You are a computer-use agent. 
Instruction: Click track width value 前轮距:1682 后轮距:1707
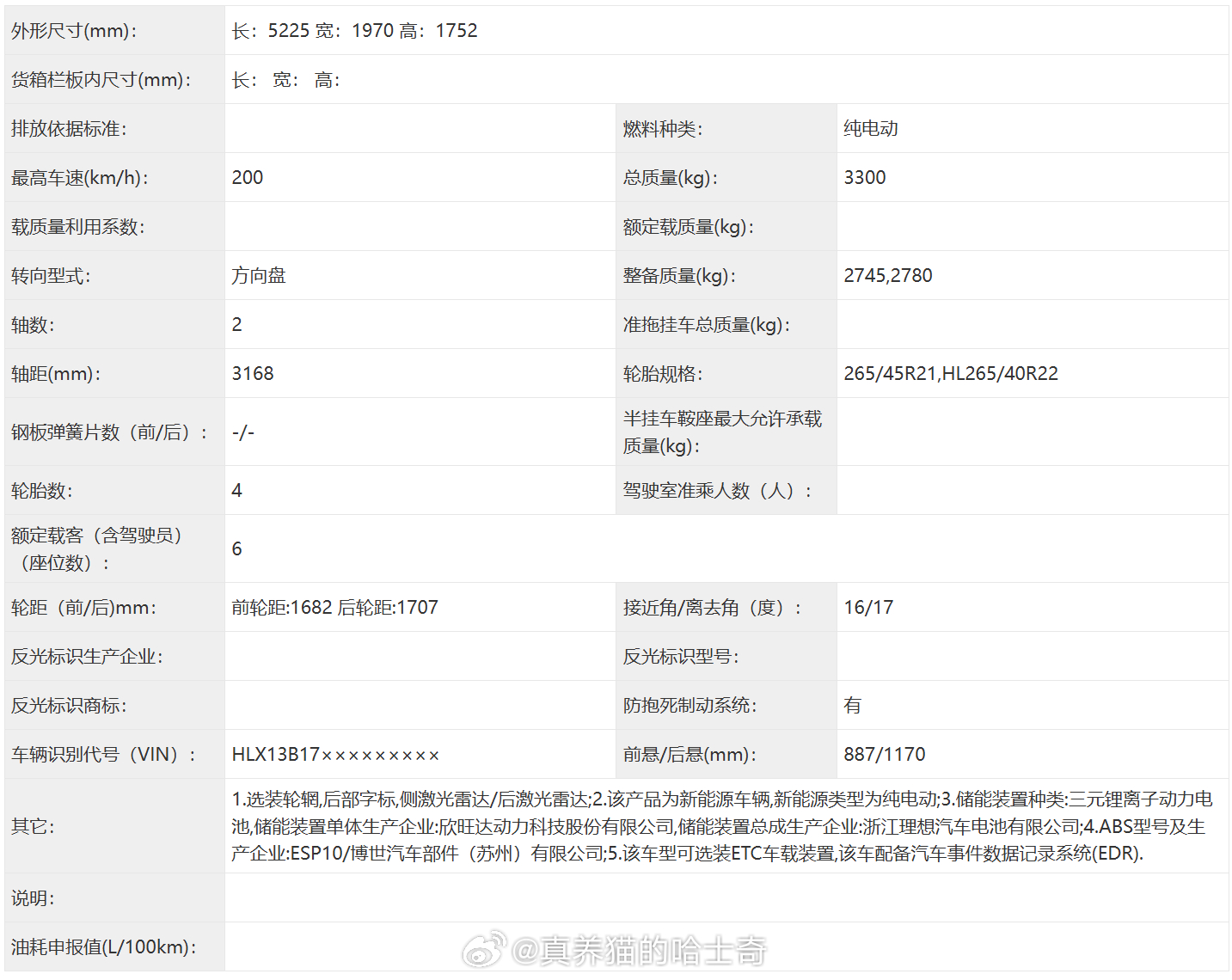click(x=335, y=608)
